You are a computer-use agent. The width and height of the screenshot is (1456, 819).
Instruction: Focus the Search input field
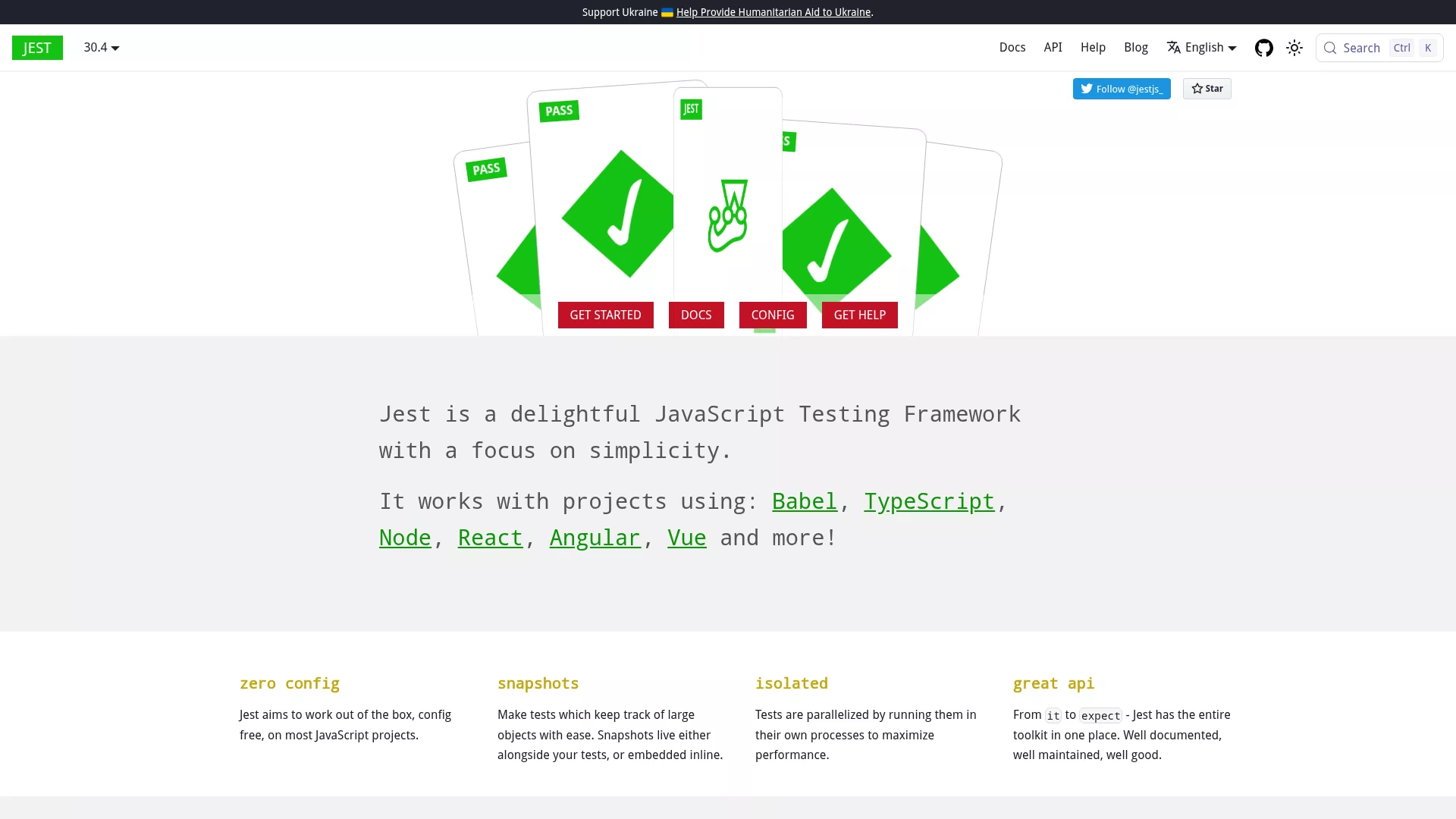[1379, 48]
